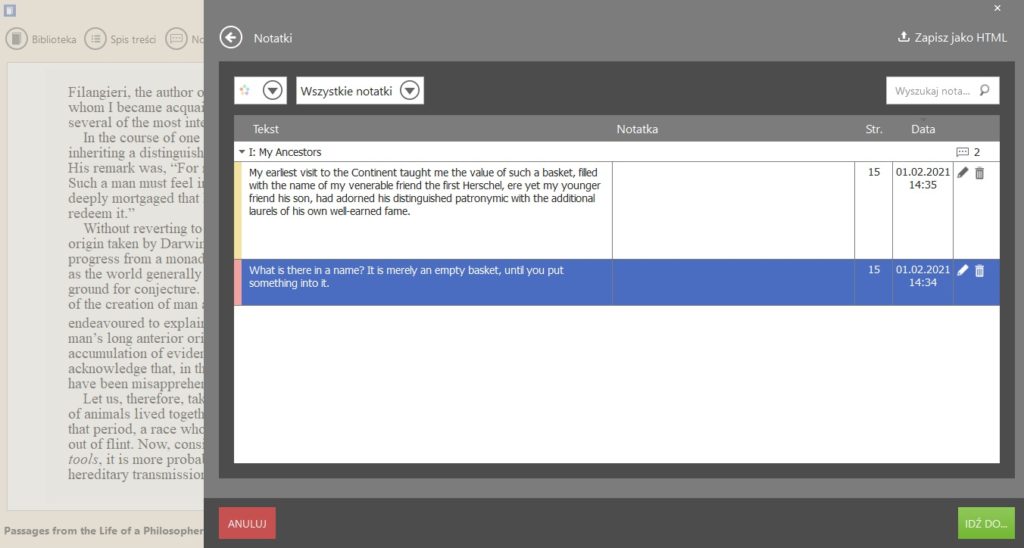Open the Wszystkie notatki dropdown
Screen dimensions: 1024x548
[409, 91]
